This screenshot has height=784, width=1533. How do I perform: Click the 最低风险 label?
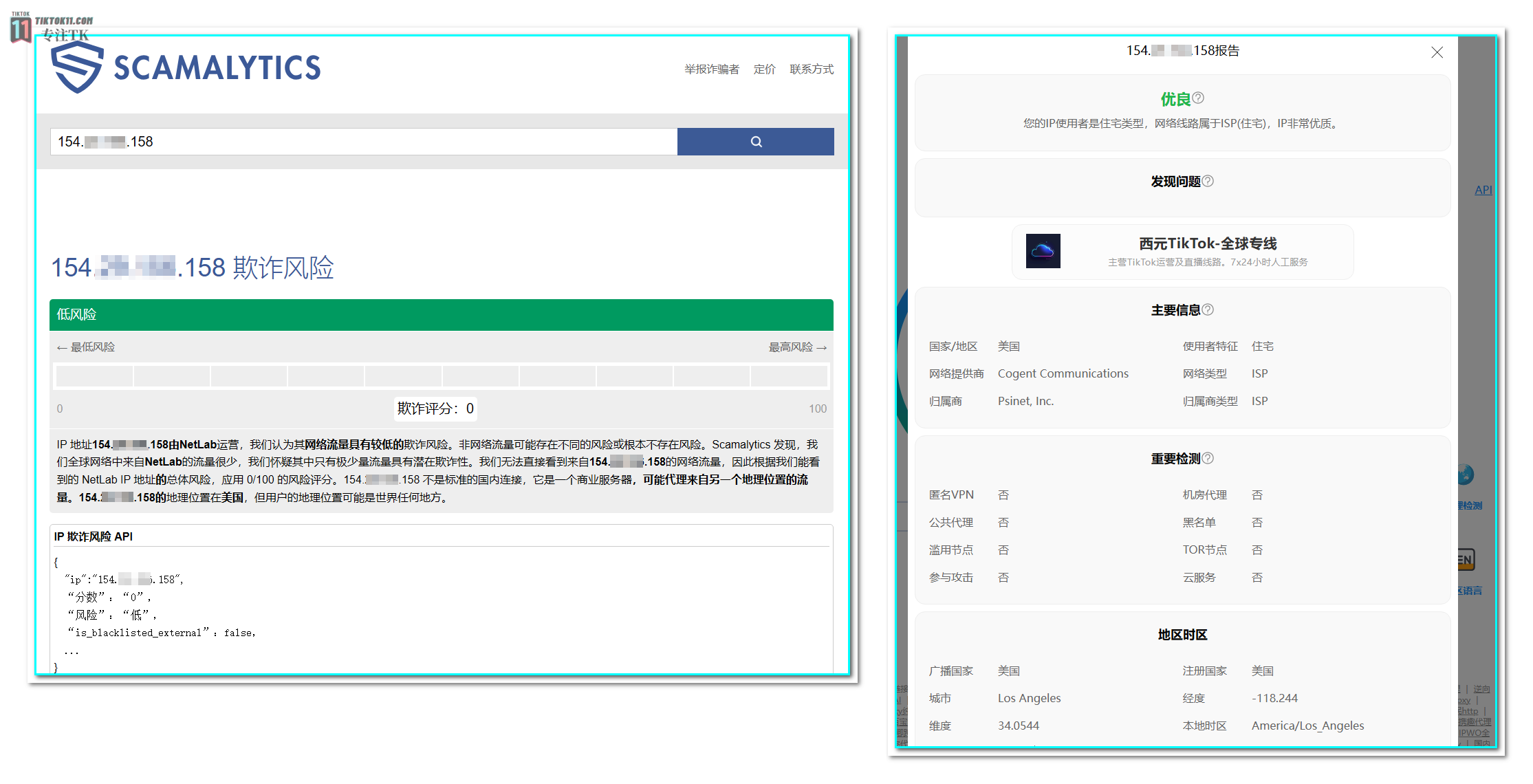(86, 347)
